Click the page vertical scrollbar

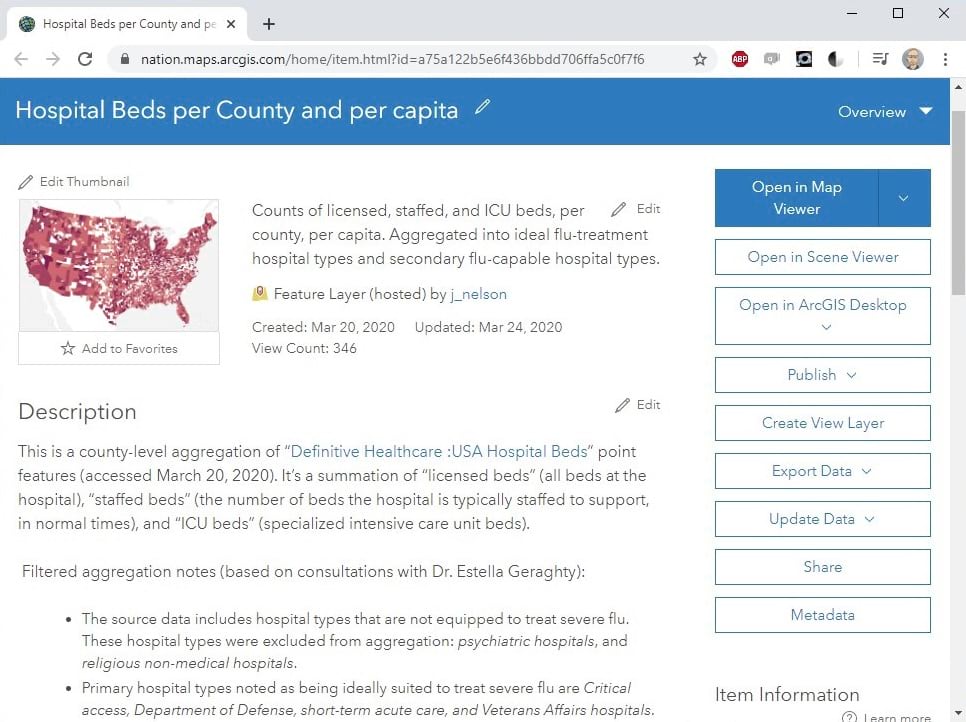point(958,203)
